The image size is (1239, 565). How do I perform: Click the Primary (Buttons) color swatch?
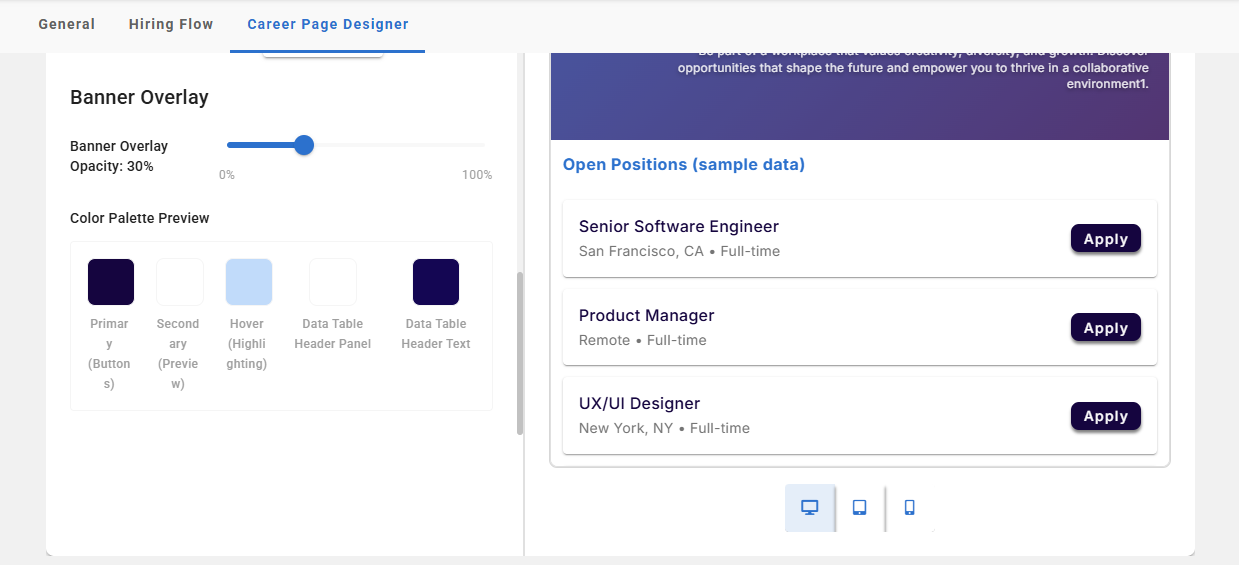click(111, 282)
